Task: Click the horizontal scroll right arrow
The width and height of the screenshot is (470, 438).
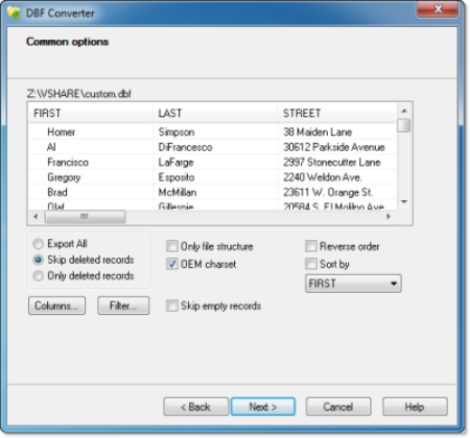Action: point(388,217)
